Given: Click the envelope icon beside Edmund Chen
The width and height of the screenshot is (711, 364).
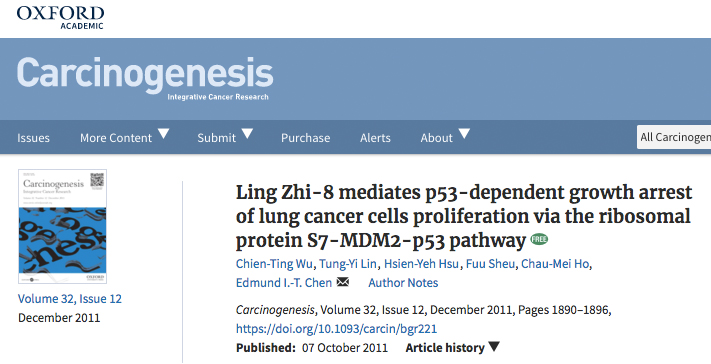Looking at the screenshot, I should (343, 282).
